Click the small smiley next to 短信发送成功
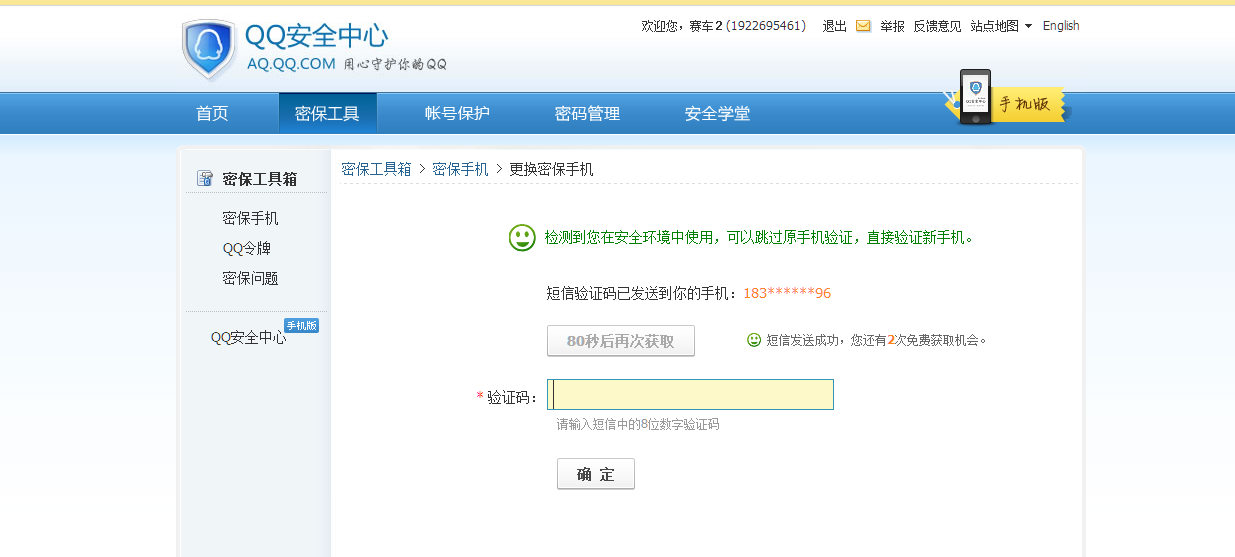 click(x=754, y=340)
